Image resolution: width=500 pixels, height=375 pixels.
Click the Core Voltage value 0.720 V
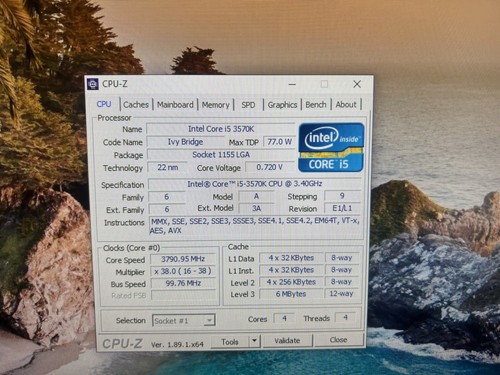coord(270,167)
